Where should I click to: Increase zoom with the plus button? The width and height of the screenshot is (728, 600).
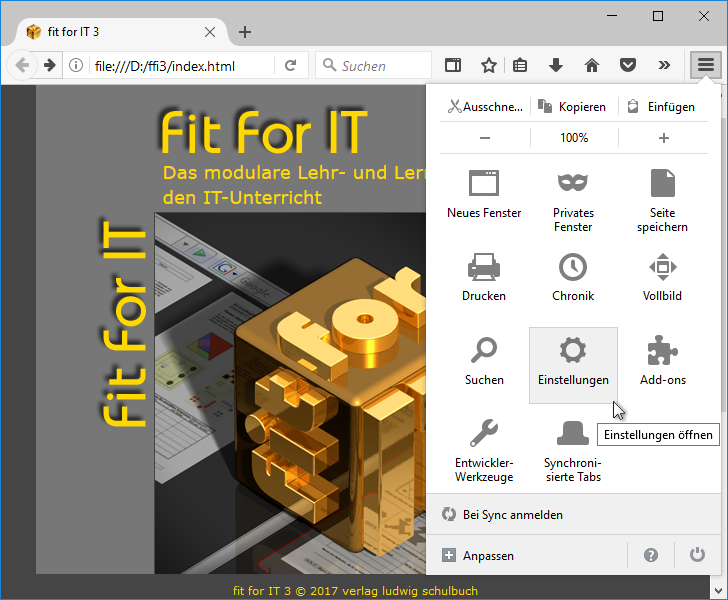click(x=663, y=138)
